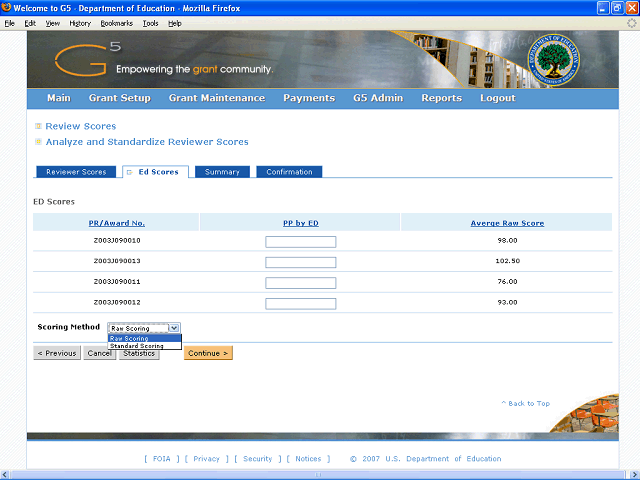Open the Help menu
The height and width of the screenshot is (480, 640).
tap(175, 23)
